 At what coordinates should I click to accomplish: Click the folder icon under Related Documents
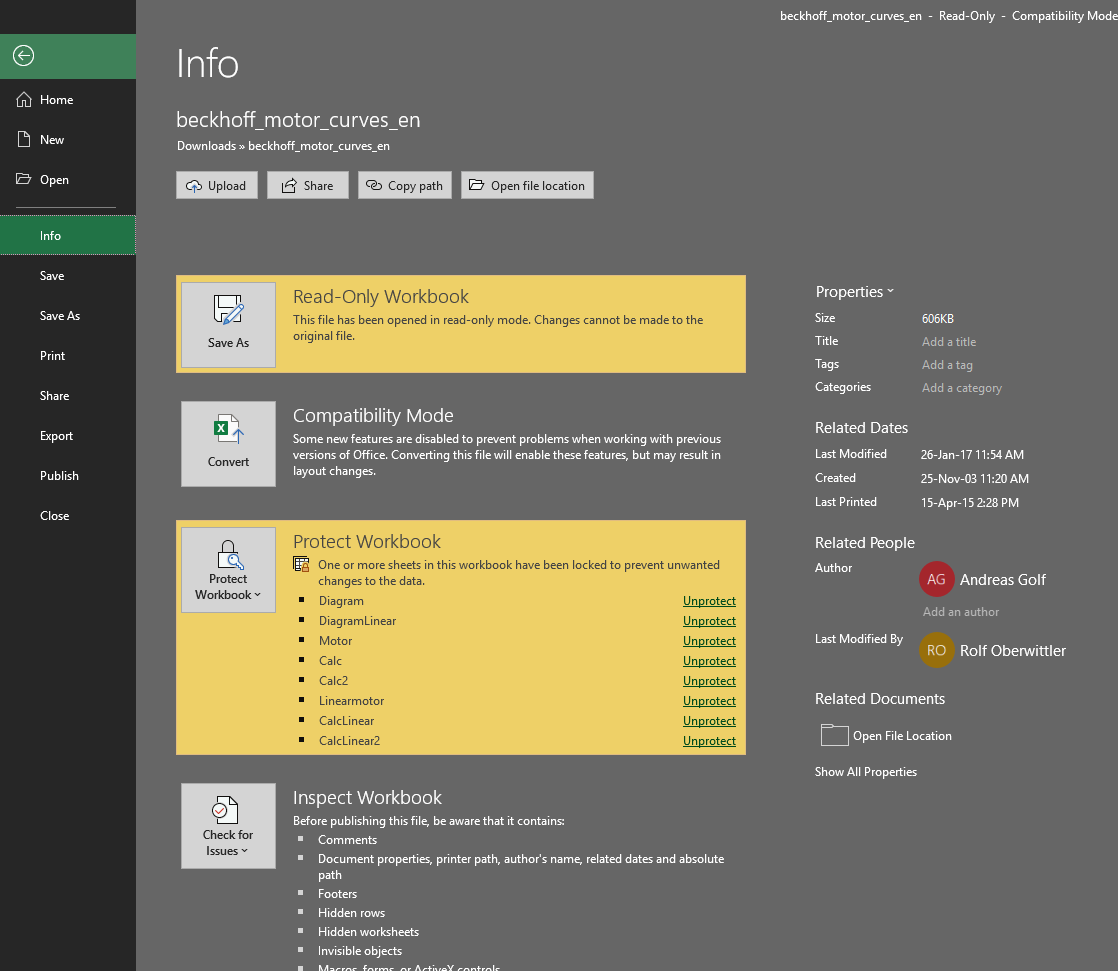[834, 735]
